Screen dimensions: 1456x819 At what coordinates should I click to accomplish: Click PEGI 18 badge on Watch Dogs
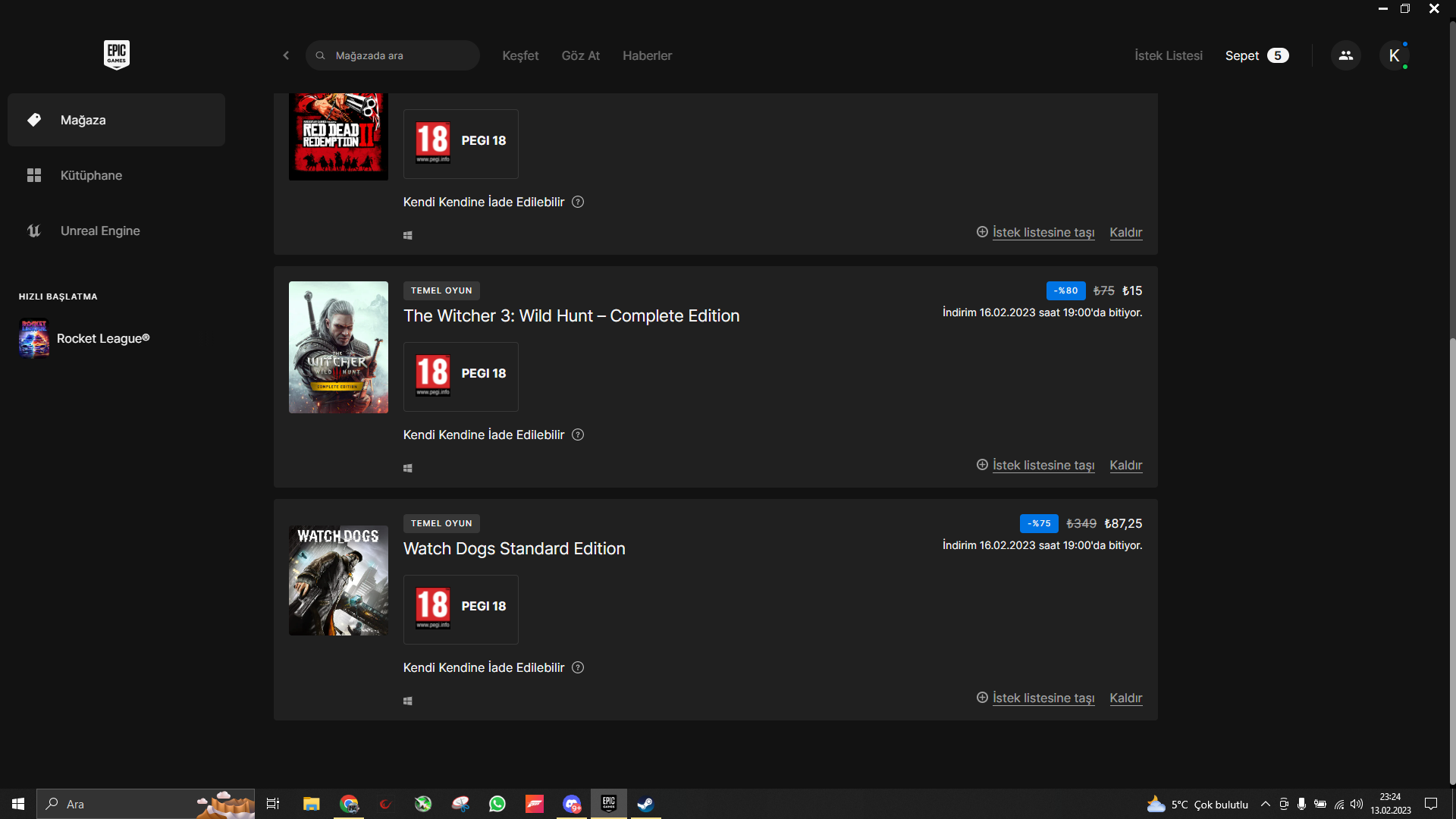(x=461, y=610)
